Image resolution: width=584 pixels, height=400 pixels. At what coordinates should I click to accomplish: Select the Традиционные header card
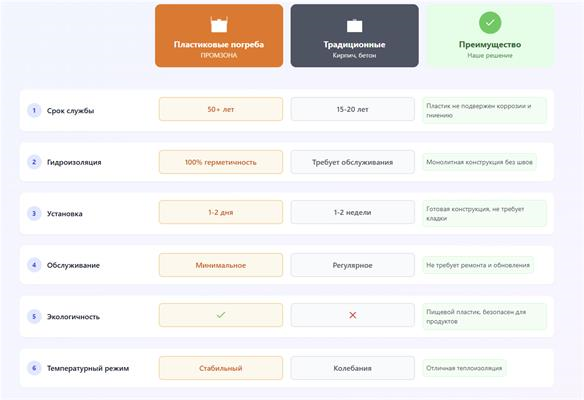tap(355, 36)
